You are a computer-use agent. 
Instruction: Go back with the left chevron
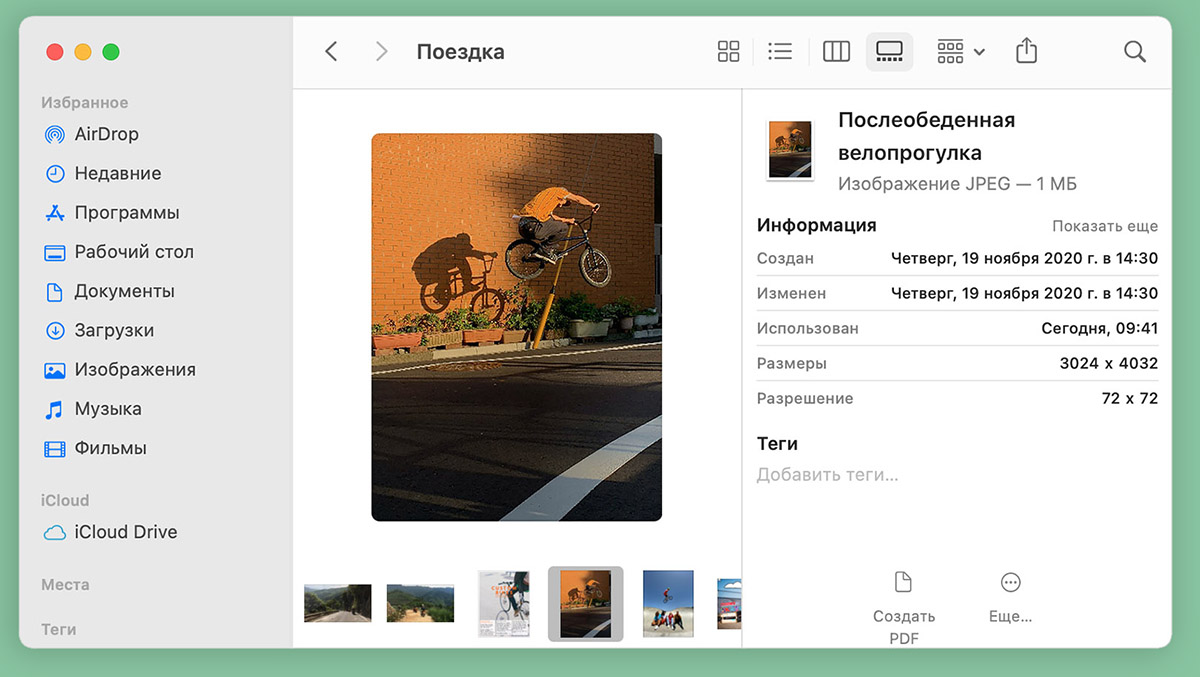click(x=332, y=52)
